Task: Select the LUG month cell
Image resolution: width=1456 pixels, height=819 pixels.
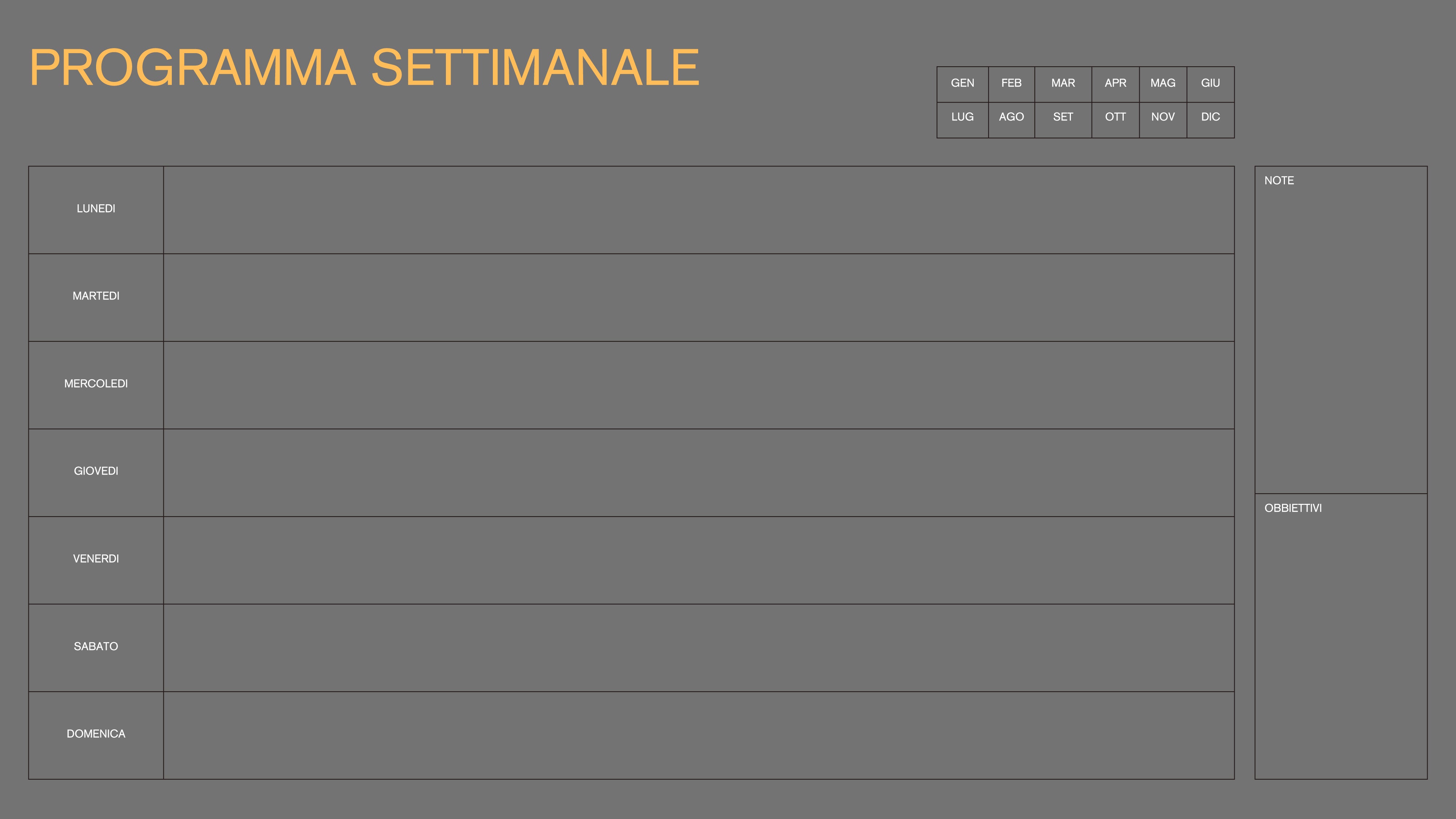Action: (x=962, y=118)
